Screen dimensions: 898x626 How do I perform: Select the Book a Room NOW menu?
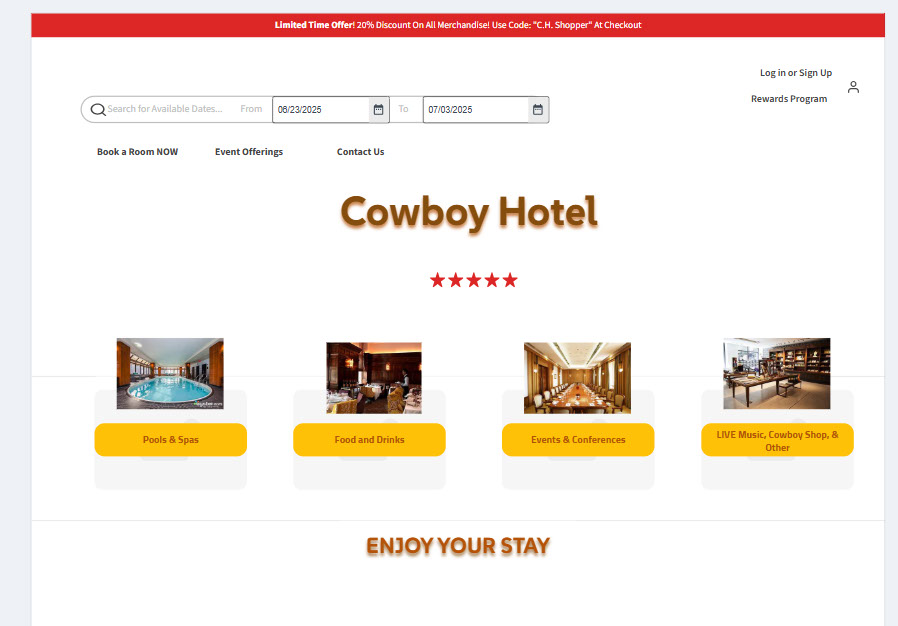pyautogui.click(x=137, y=152)
